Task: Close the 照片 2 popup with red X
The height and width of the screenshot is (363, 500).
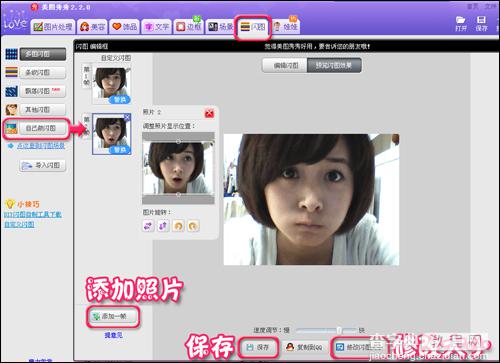Action: pyautogui.click(x=209, y=114)
